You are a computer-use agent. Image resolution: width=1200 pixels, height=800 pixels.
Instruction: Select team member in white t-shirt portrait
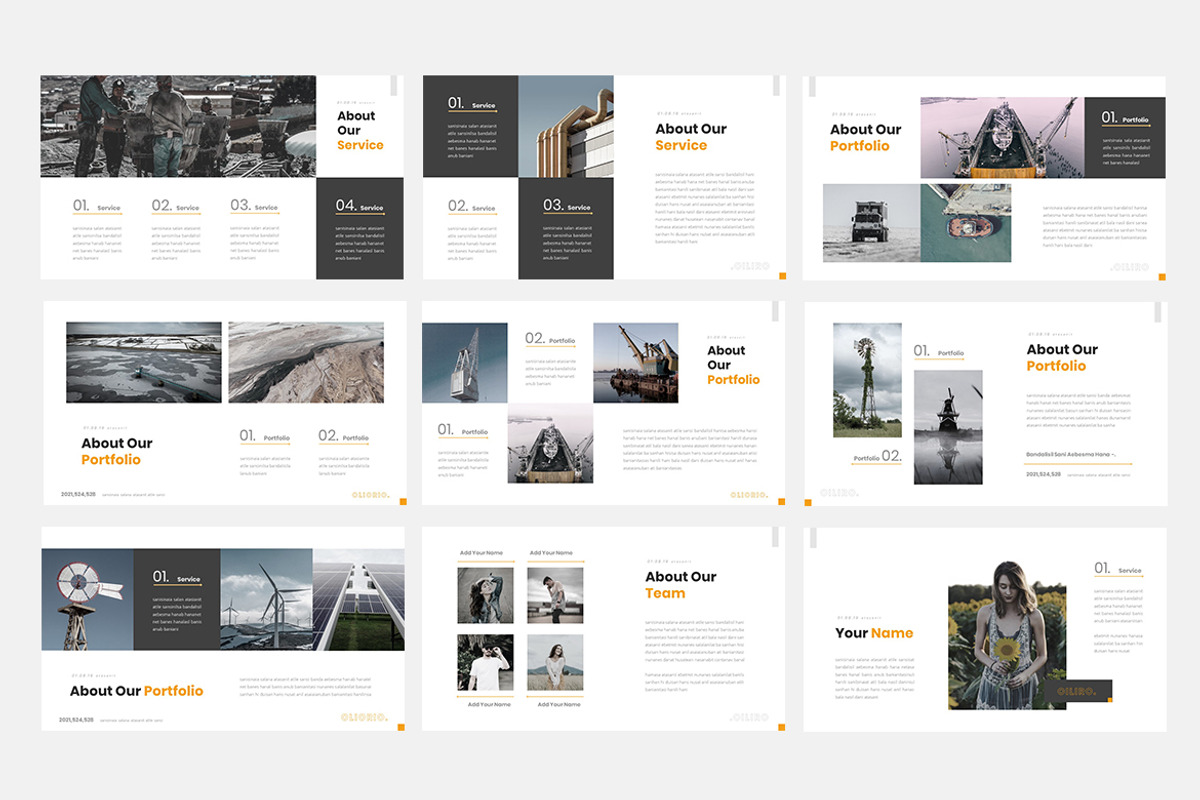click(x=485, y=662)
